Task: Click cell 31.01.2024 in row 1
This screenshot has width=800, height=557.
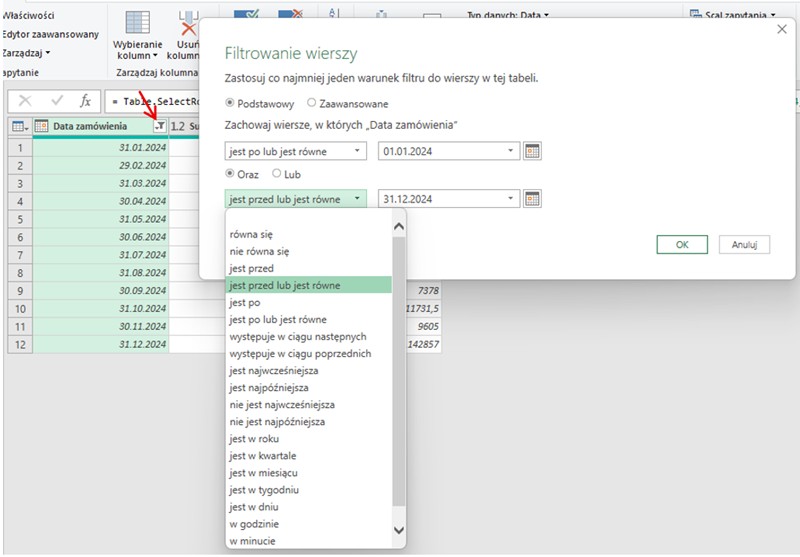Action: (101, 147)
